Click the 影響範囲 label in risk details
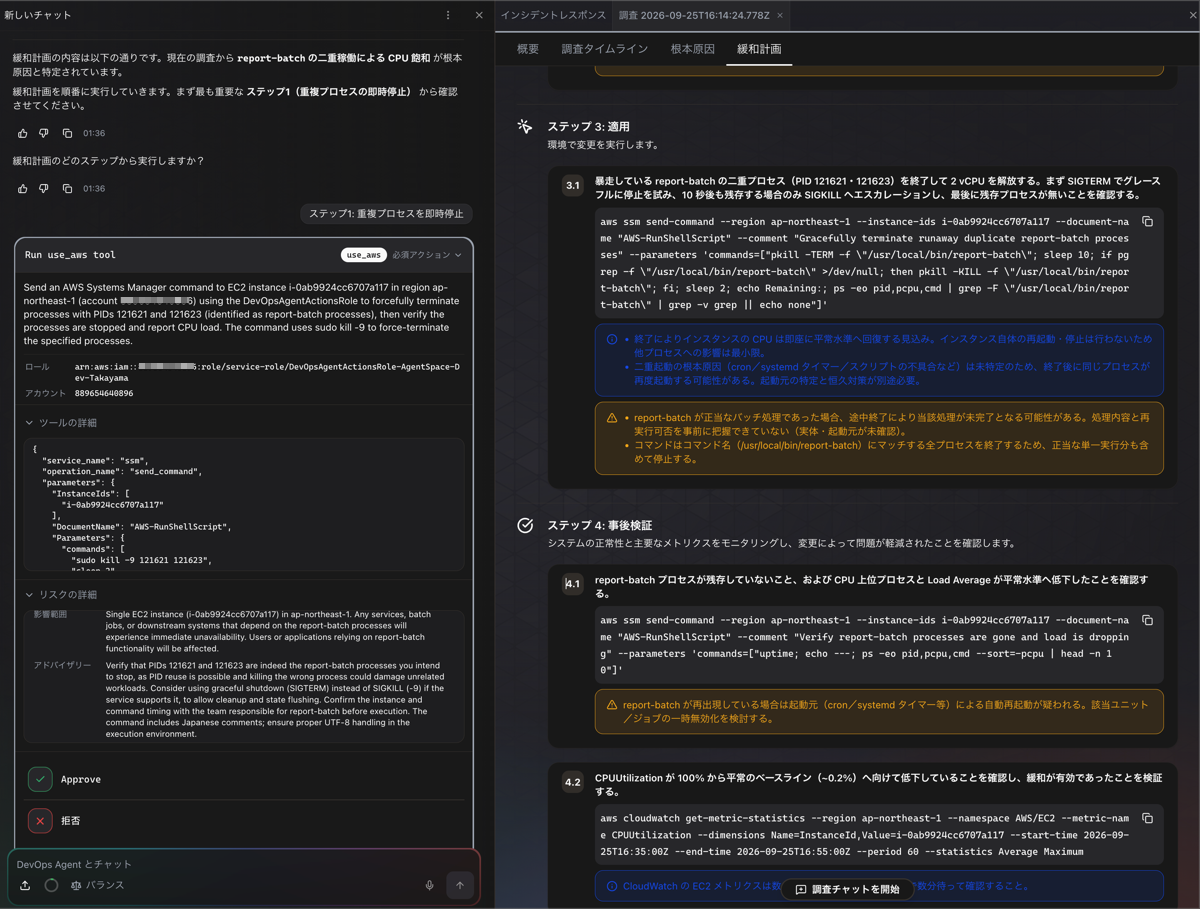Viewport: 1200px width, 909px height. [50, 614]
